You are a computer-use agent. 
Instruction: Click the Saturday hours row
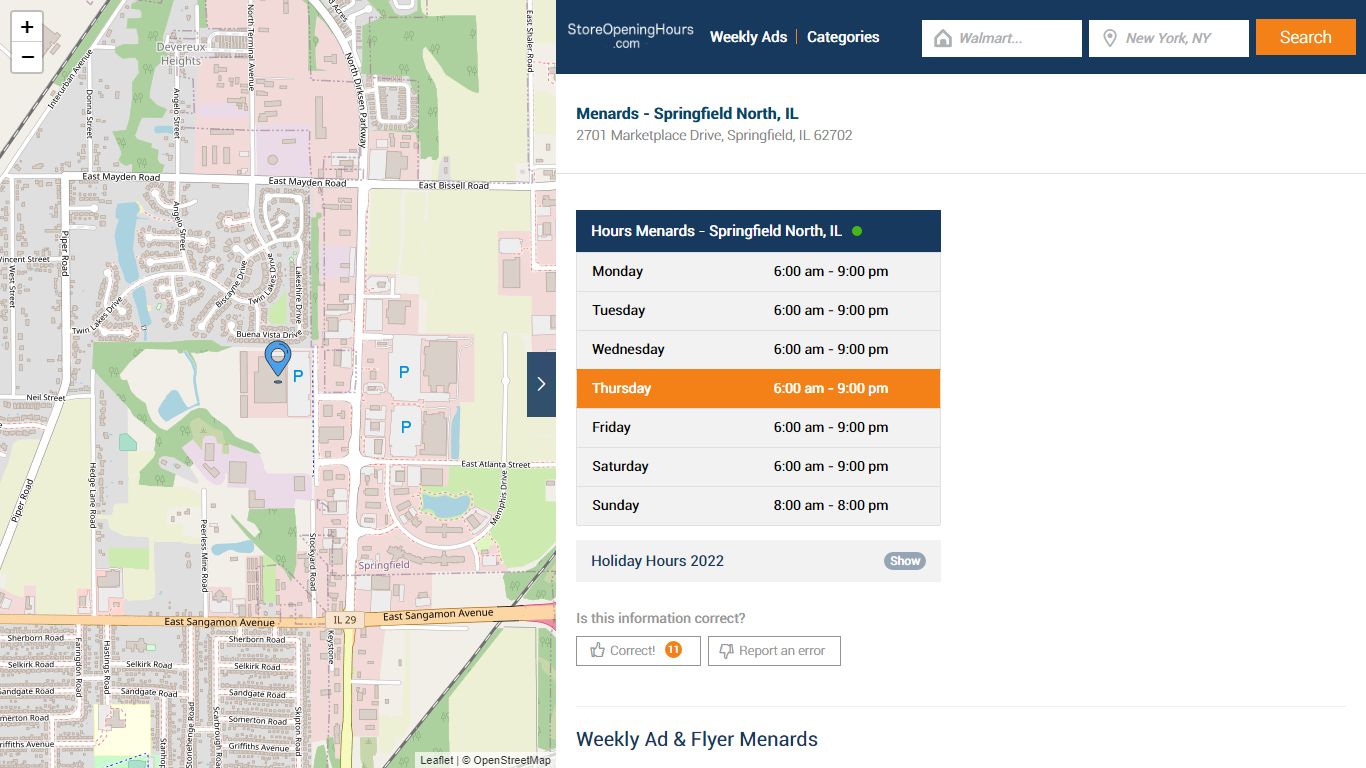(758, 467)
